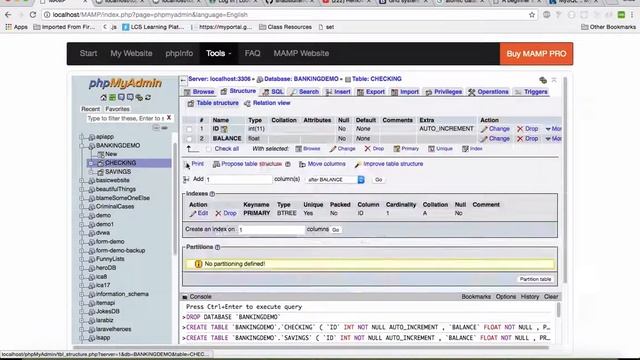Screen dimensions: 640x360
Task: Open Console History
Action: [529, 297]
